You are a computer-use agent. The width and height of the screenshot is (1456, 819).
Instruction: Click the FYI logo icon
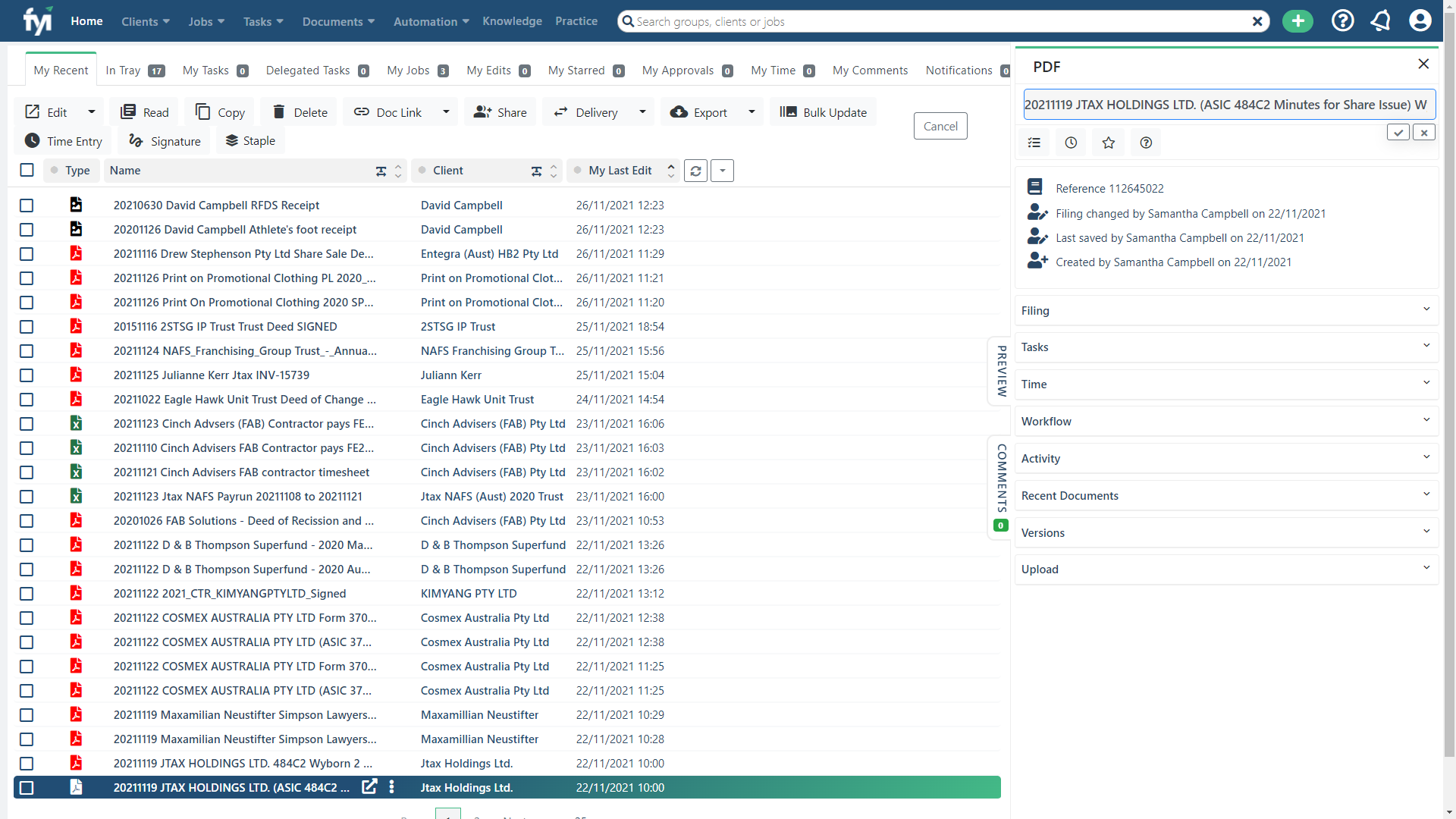[x=37, y=20]
